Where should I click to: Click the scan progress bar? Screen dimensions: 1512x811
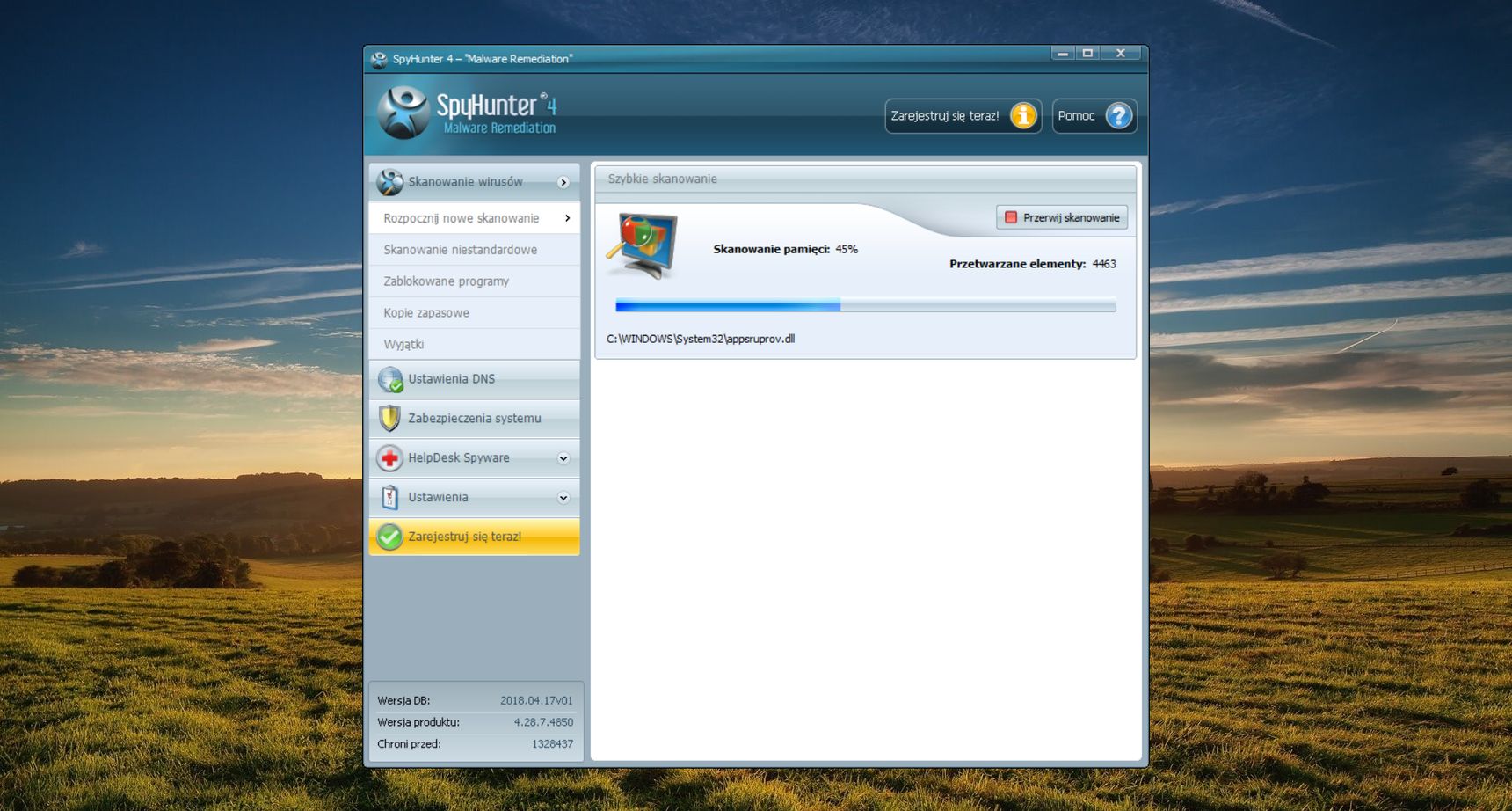click(x=866, y=305)
